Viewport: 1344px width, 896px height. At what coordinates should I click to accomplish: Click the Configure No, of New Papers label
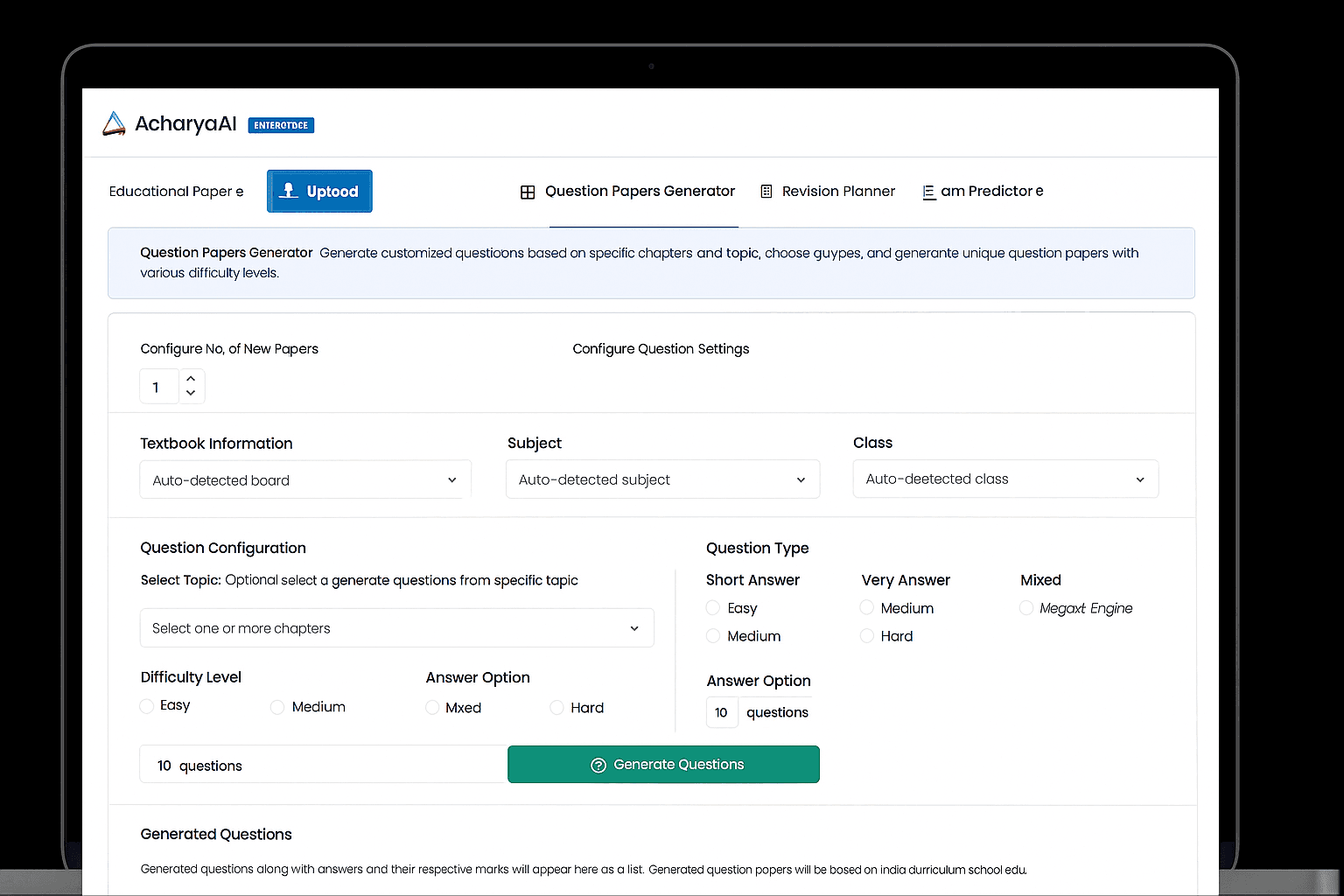(229, 348)
